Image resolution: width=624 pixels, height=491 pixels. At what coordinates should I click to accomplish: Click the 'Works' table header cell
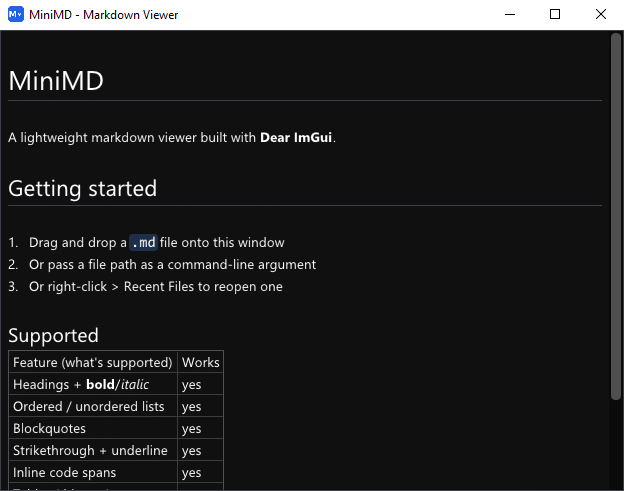(201, 362)
